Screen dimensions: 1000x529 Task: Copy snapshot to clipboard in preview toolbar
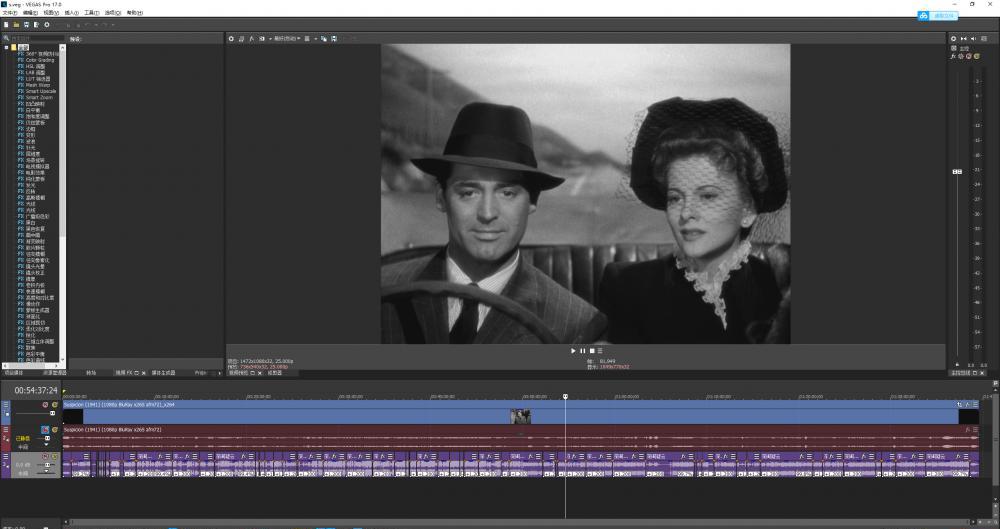click(323, 39)
